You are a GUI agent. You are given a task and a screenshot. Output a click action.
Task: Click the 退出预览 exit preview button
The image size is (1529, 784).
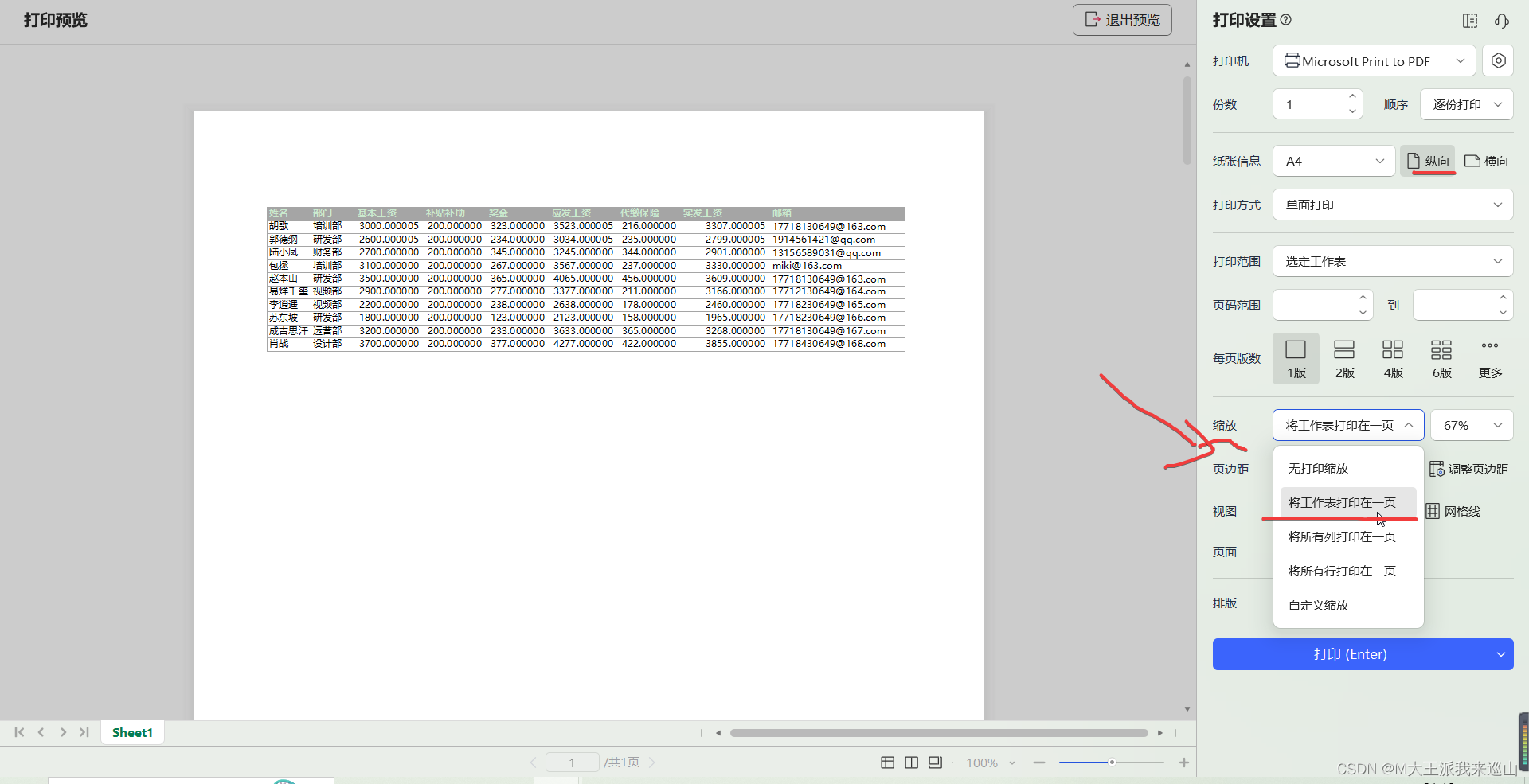(1122, 20)
